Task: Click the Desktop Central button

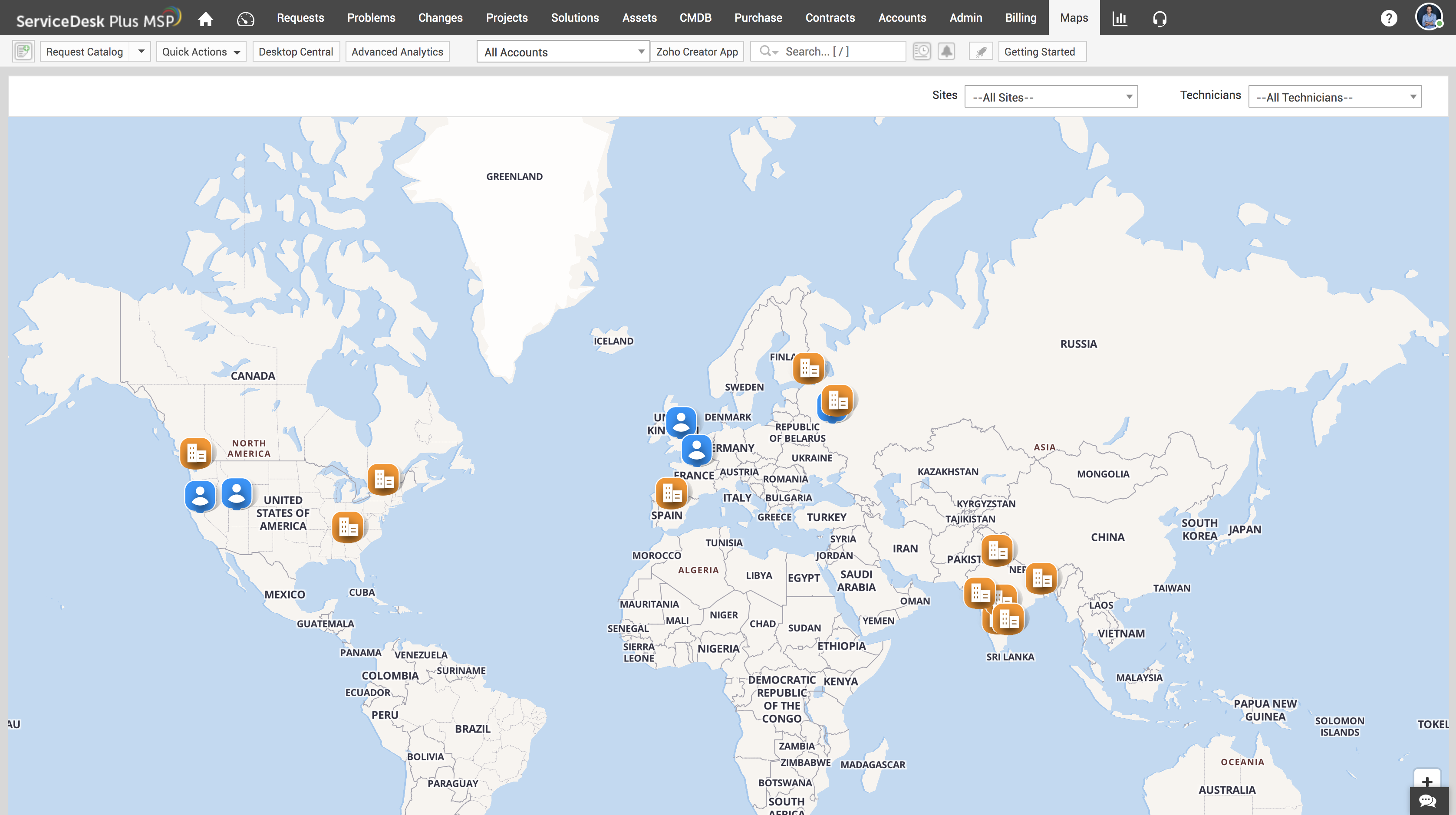Action: click(x=296, y=52)
